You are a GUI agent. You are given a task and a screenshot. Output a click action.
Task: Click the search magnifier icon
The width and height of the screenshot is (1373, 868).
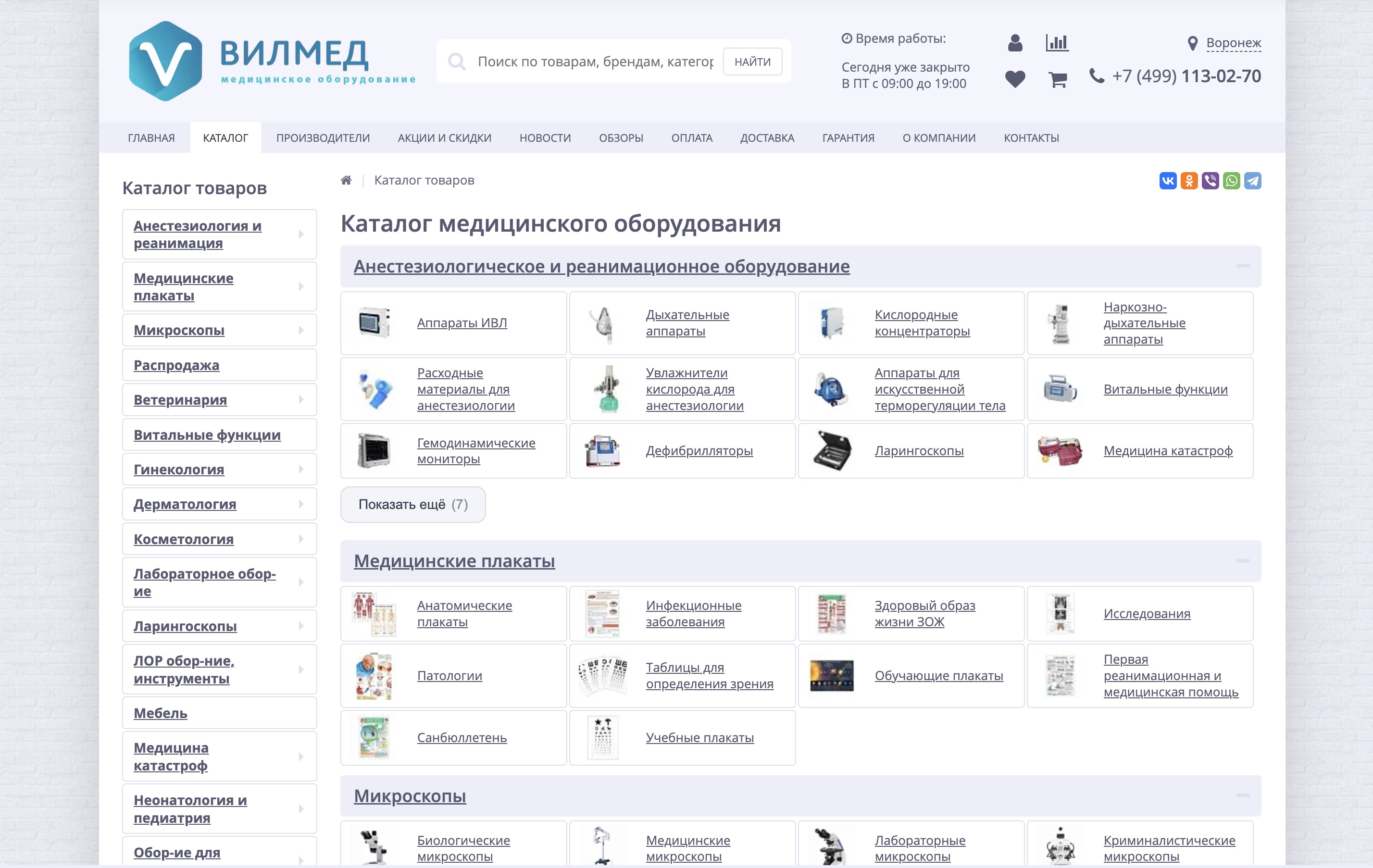pos(457,61)
